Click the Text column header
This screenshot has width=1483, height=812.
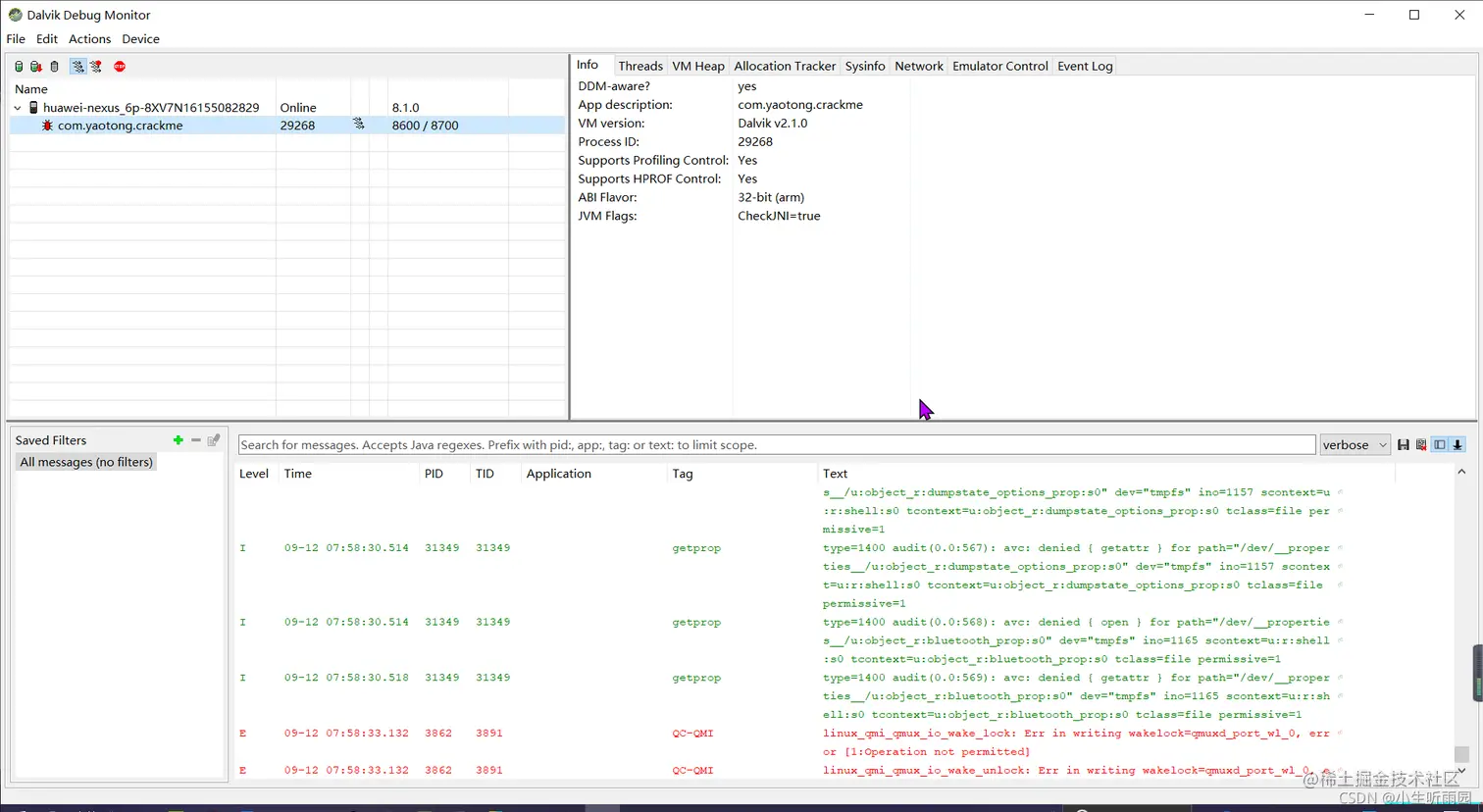point(836,474)
